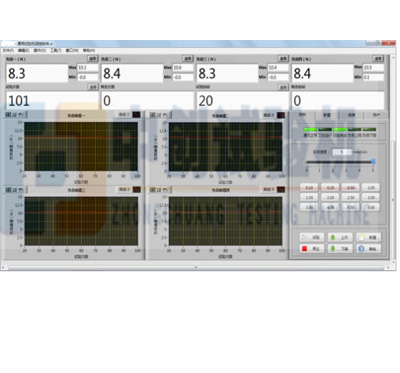The width and height of the screenshot is (400, 373).
Task: Choose the 5.00 speed preset button
Action: 371,207
